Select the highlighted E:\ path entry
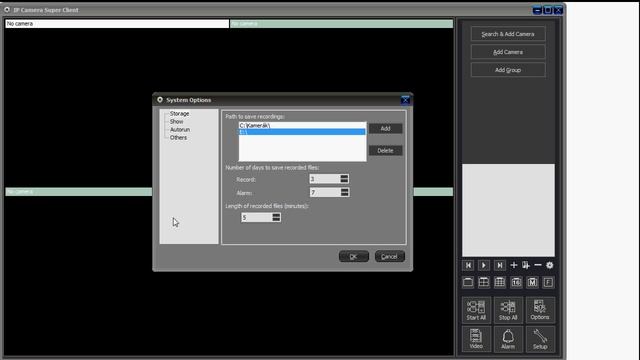This screenshot has height=360, width=640. pos(302,132)
